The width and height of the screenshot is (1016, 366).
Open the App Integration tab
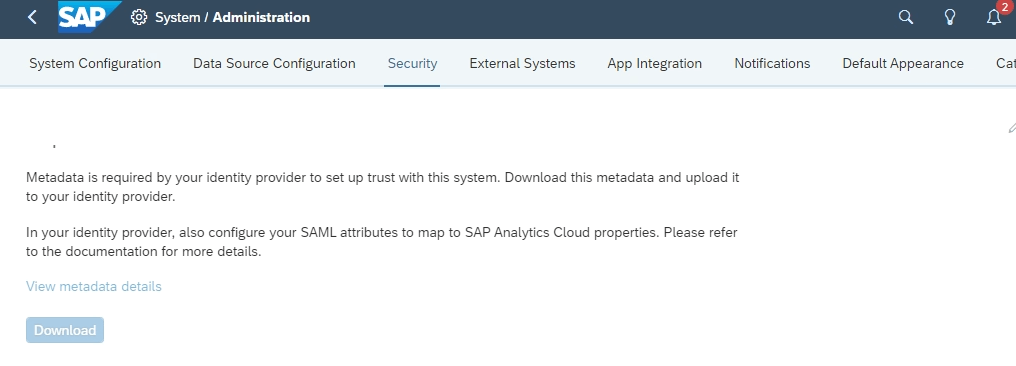pyautogui.click(x=654, y=63)
